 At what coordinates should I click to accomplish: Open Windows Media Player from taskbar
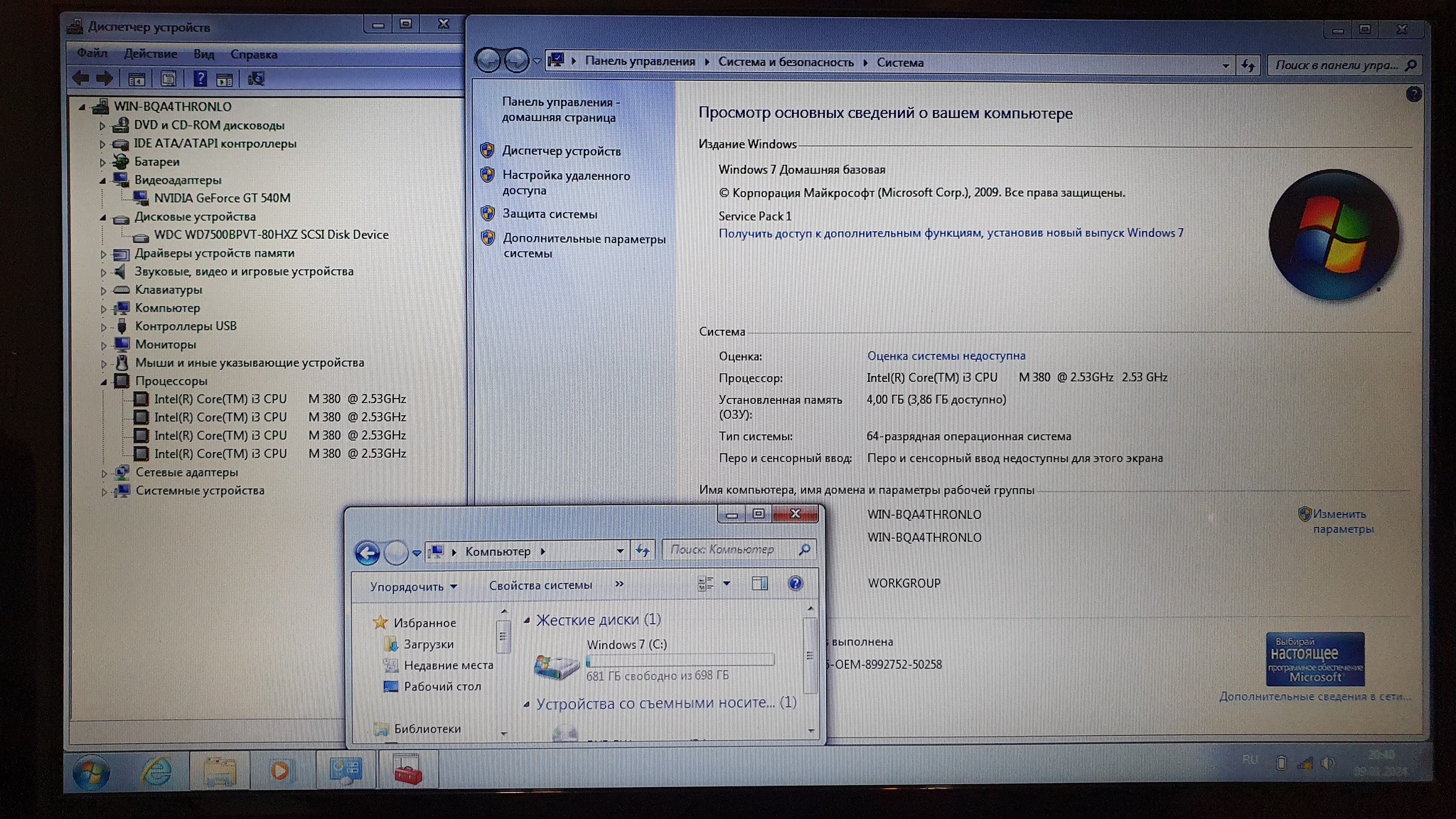coord(279,771)
